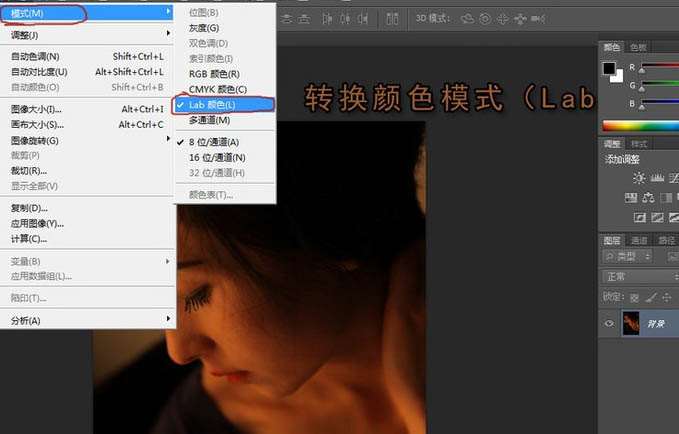Choose 16 位/通道(N) bit depth option

217,157
